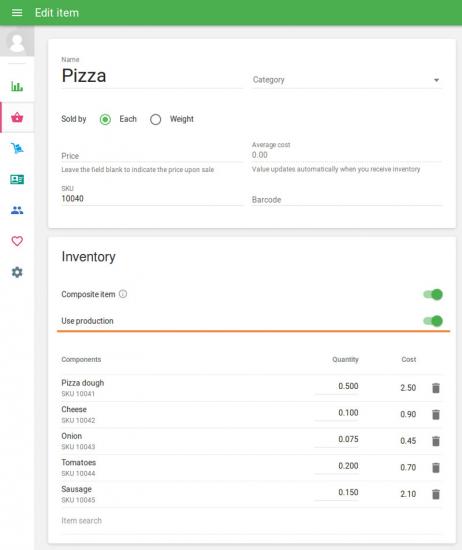Remove the Cheese component with trash icon

click(x=436, y=415)
